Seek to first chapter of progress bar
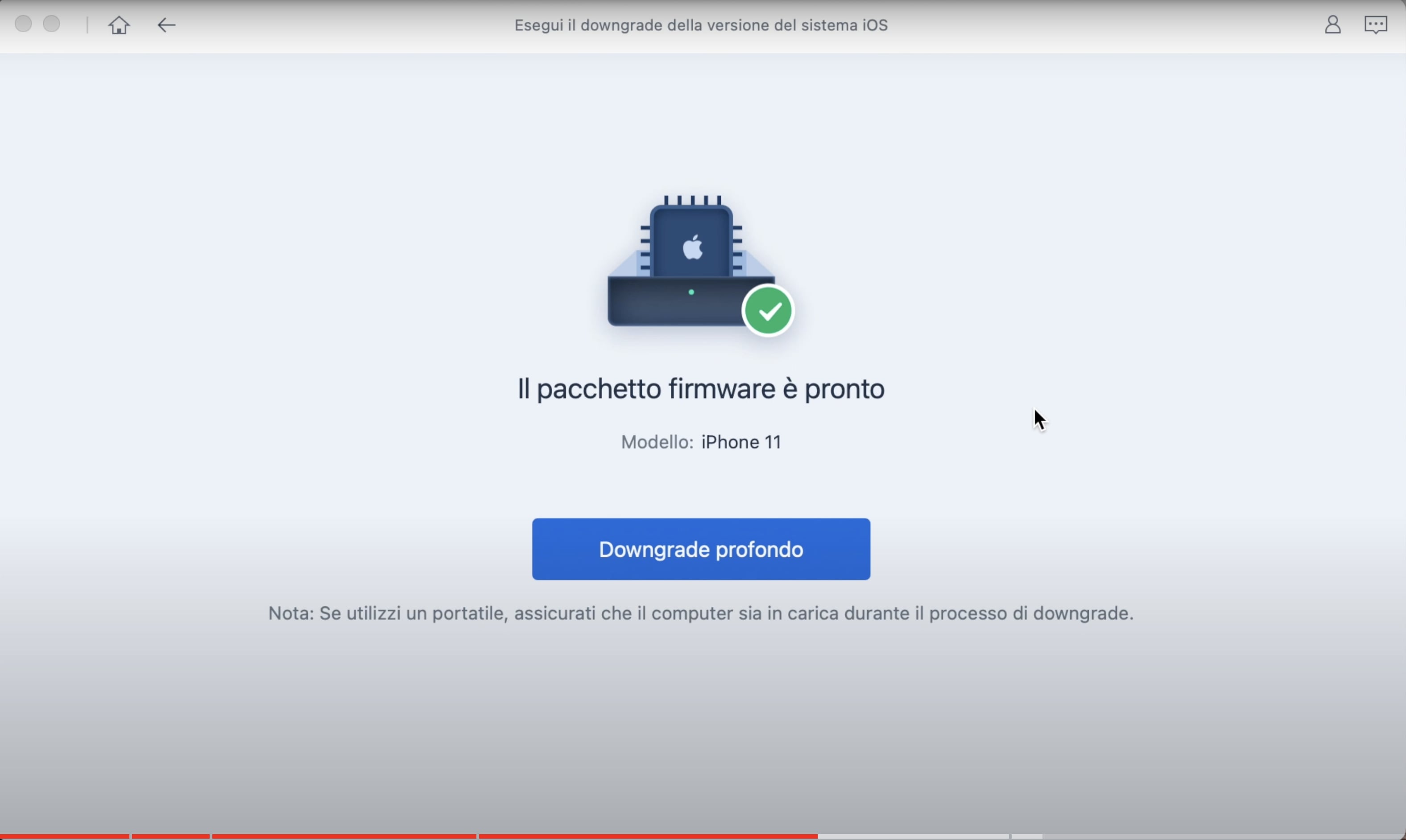 click(x=64, y=836)
